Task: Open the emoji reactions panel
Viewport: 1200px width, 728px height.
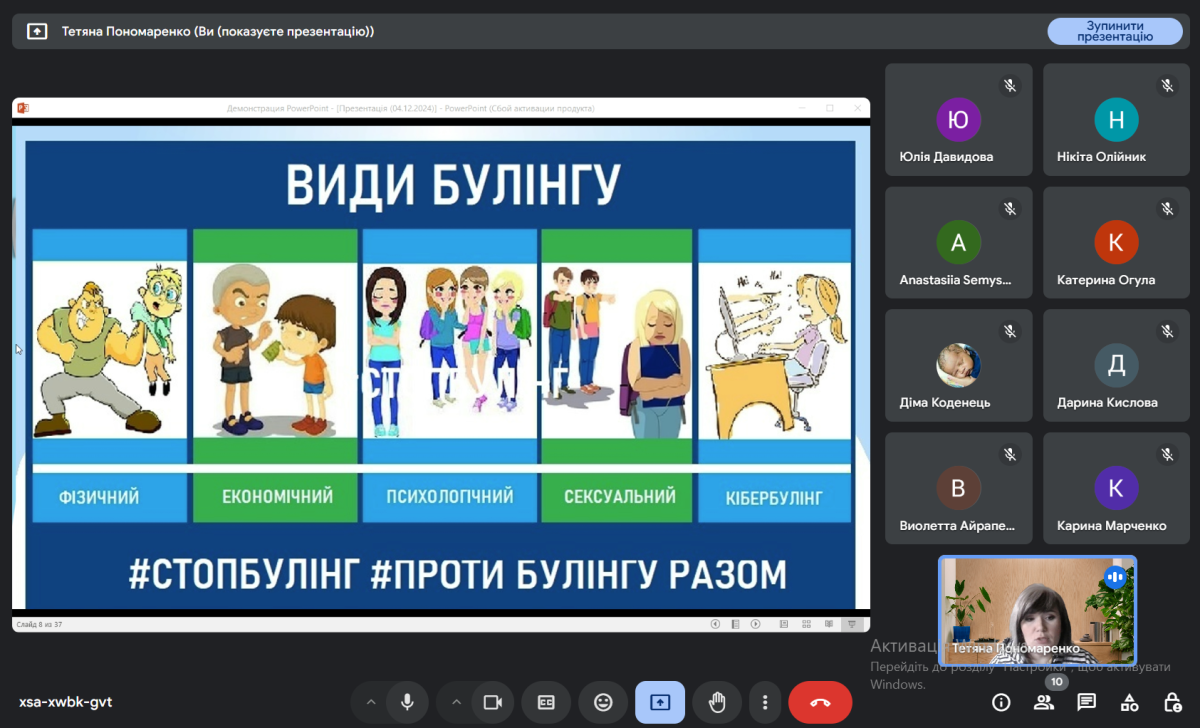Action: pyautogui.click(x=603, y=702)
